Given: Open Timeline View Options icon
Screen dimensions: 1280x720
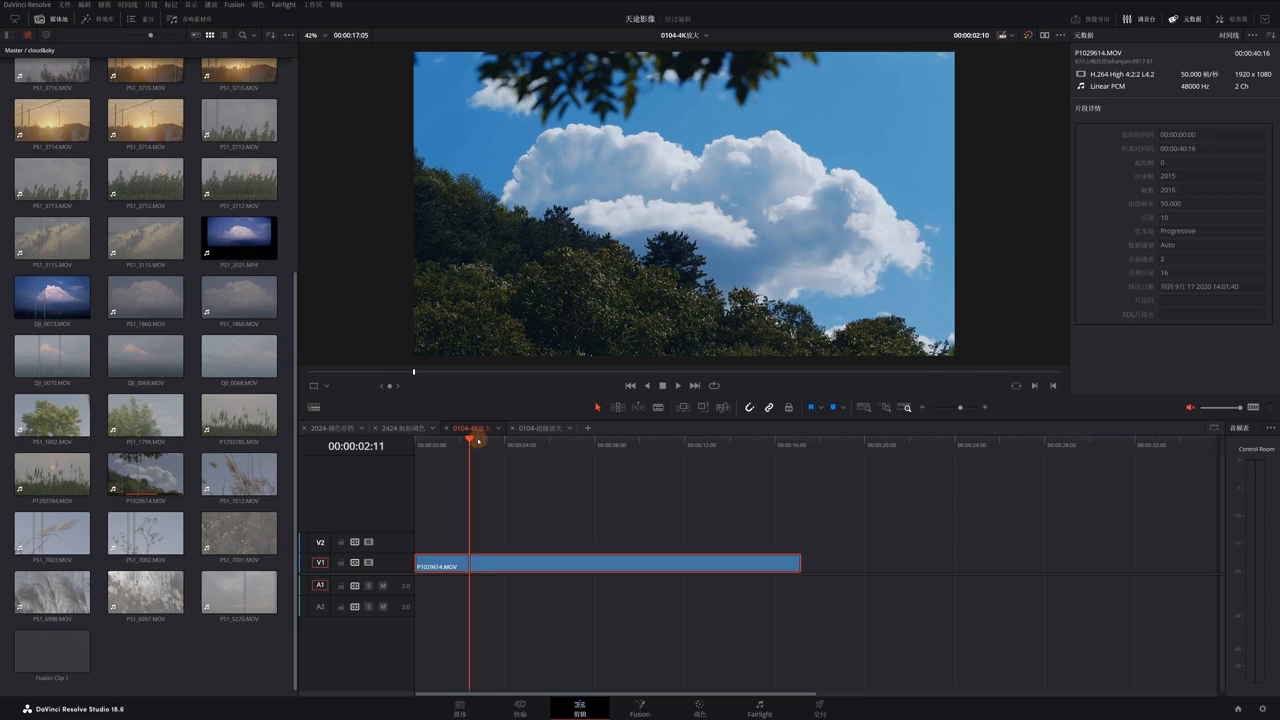Looking at the screenshot, I should (314, 407).
